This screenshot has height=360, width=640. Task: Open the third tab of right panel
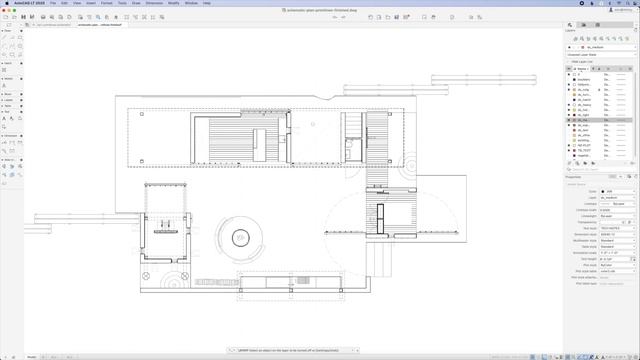[x=598, y=25]
